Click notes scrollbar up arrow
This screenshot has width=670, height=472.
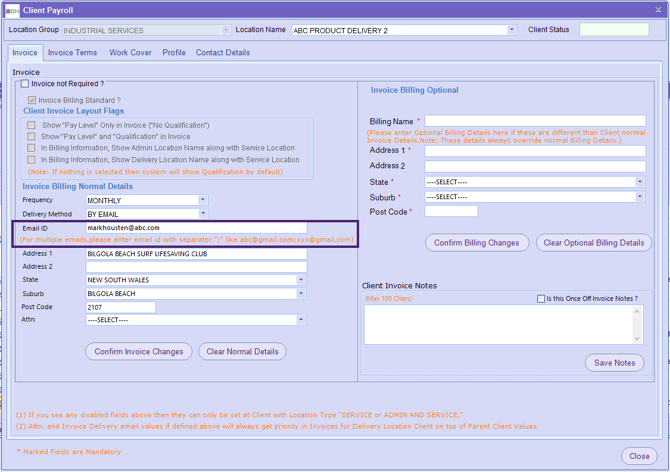point(637,311)
